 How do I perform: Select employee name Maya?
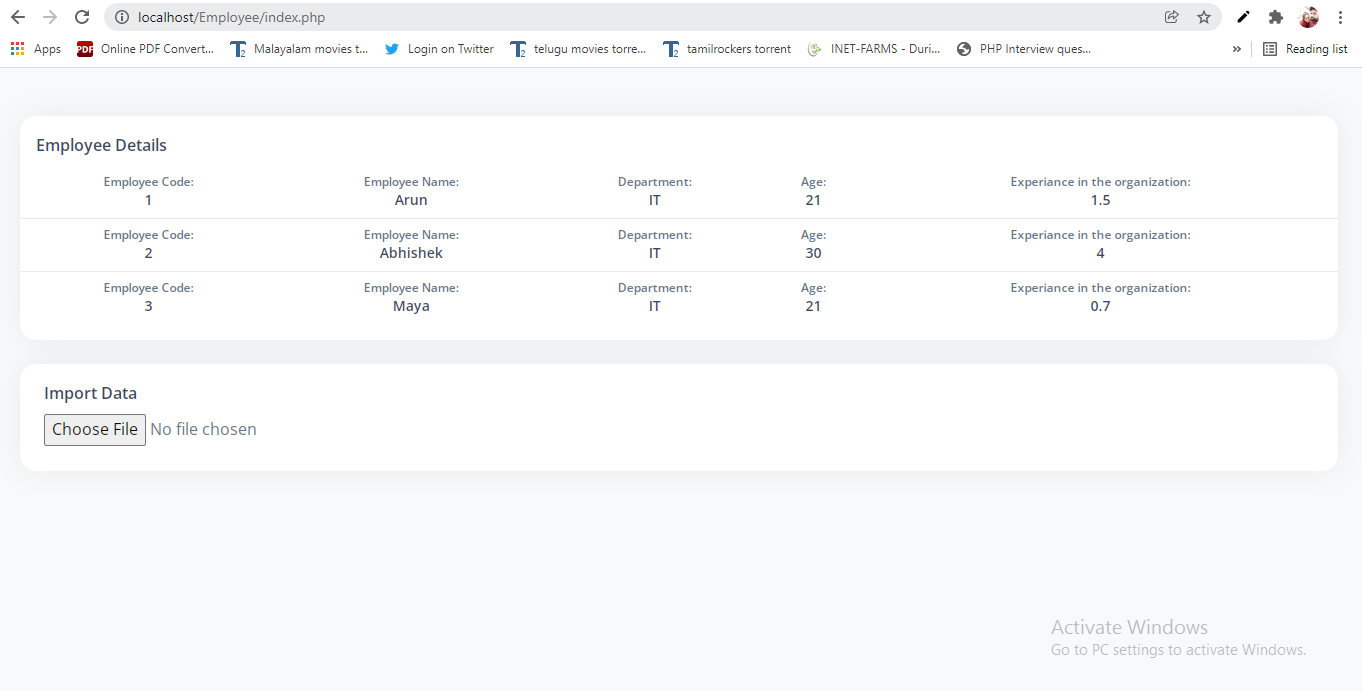coord(411,306)
